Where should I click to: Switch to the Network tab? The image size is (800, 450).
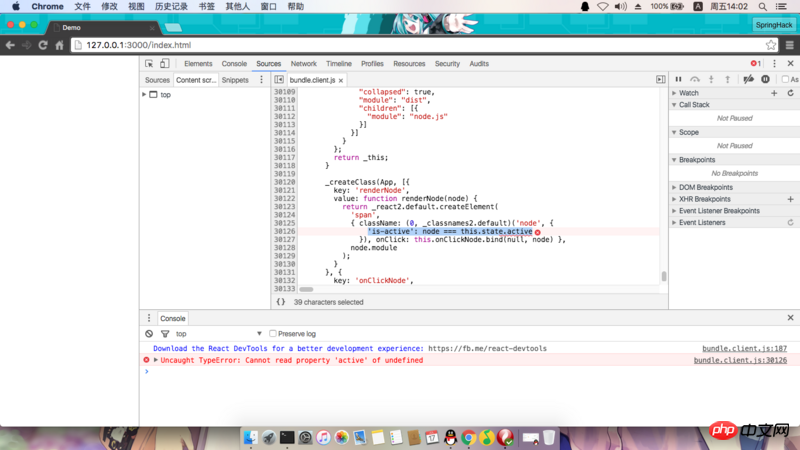303,63
